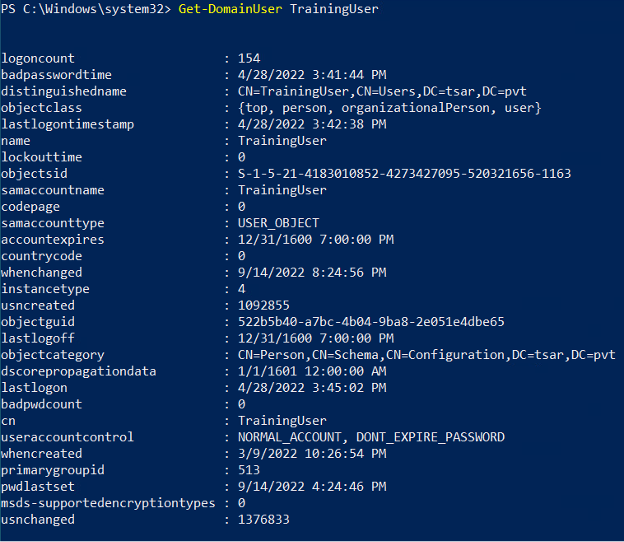The width and height of the screenshot is (624, 542).
Task: Click the primarygroupid value 513
Action: pos(249,470)
